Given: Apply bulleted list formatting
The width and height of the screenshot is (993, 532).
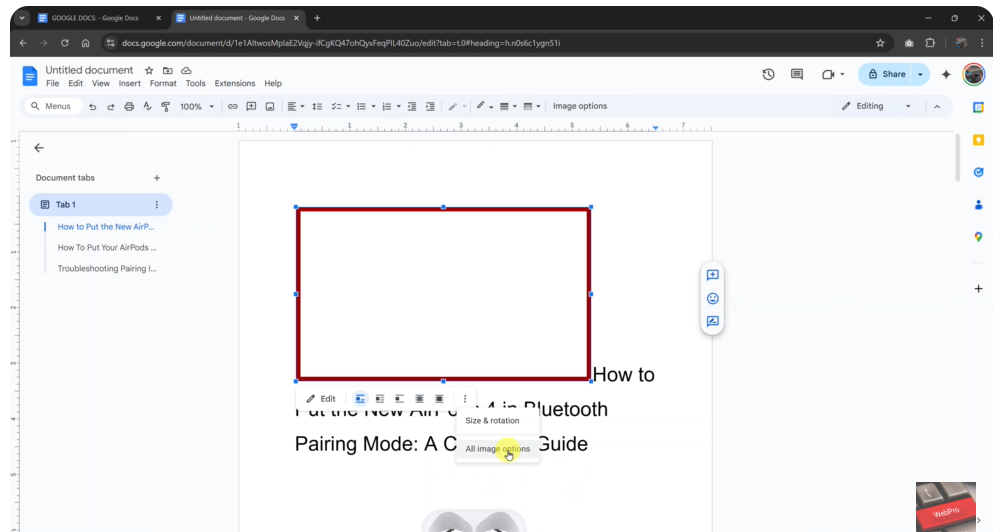Looking at the screenshot, I should pos(361,106).
